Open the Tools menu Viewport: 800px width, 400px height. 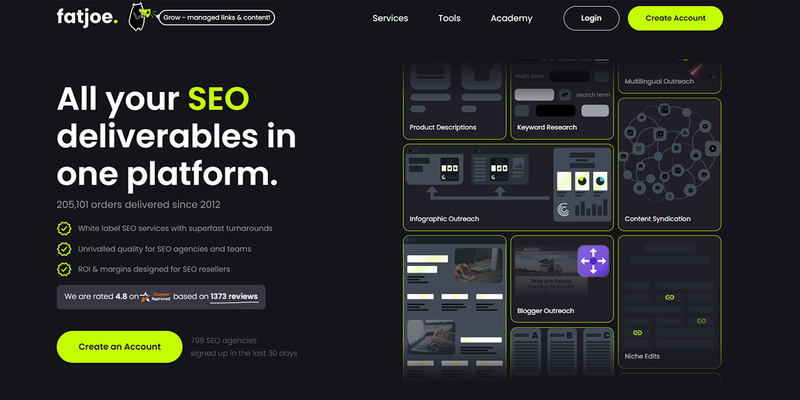449,18
